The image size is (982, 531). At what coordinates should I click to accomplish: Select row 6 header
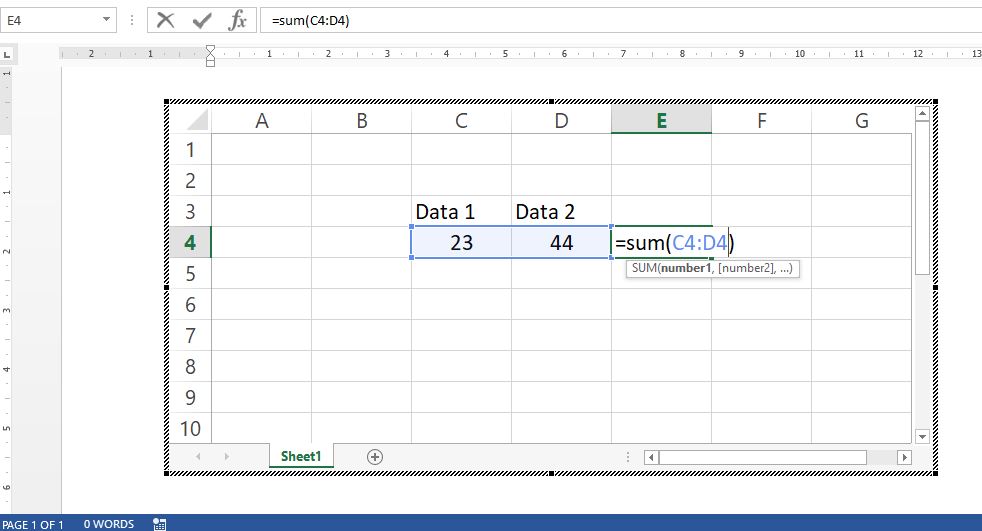click(190, 304)
